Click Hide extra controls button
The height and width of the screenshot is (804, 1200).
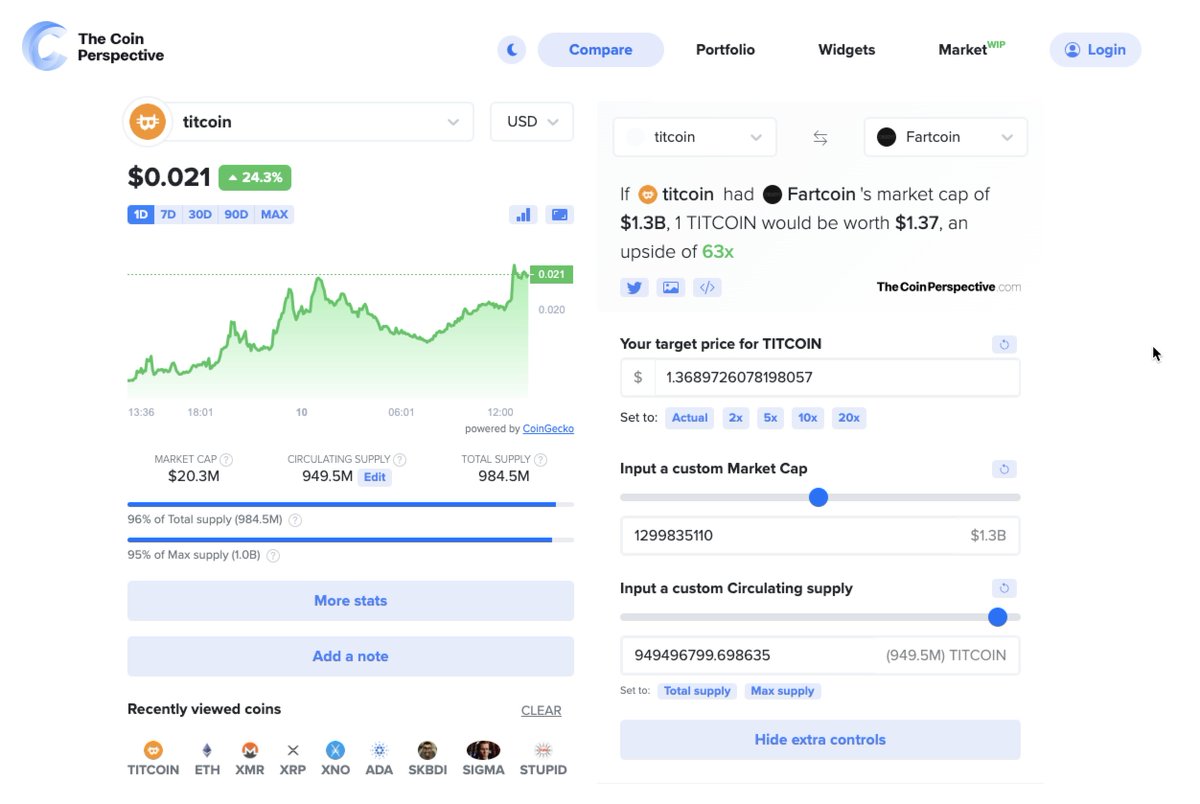tap(820, 740)
